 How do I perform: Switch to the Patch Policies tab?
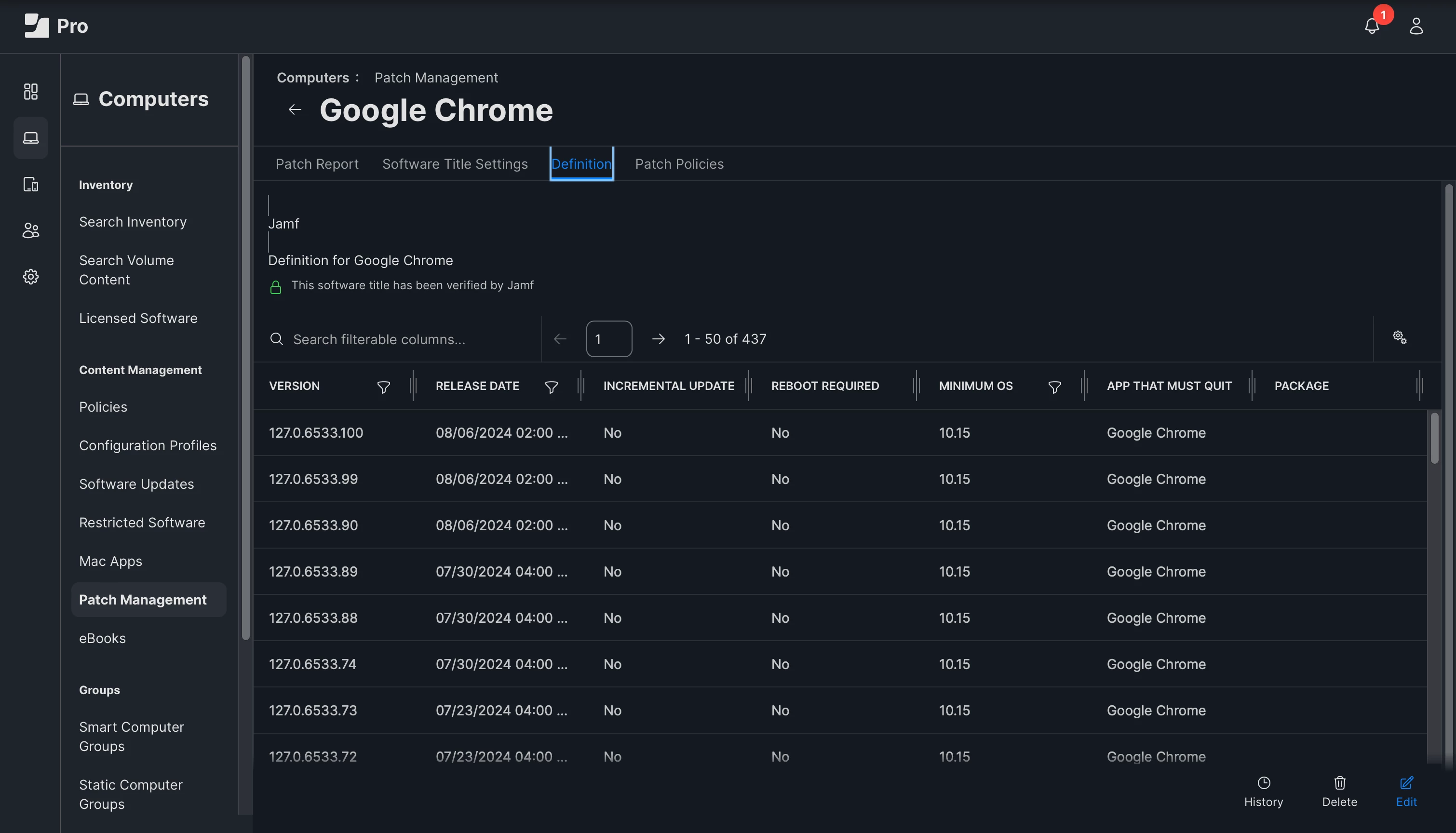[x=679, y=164]
